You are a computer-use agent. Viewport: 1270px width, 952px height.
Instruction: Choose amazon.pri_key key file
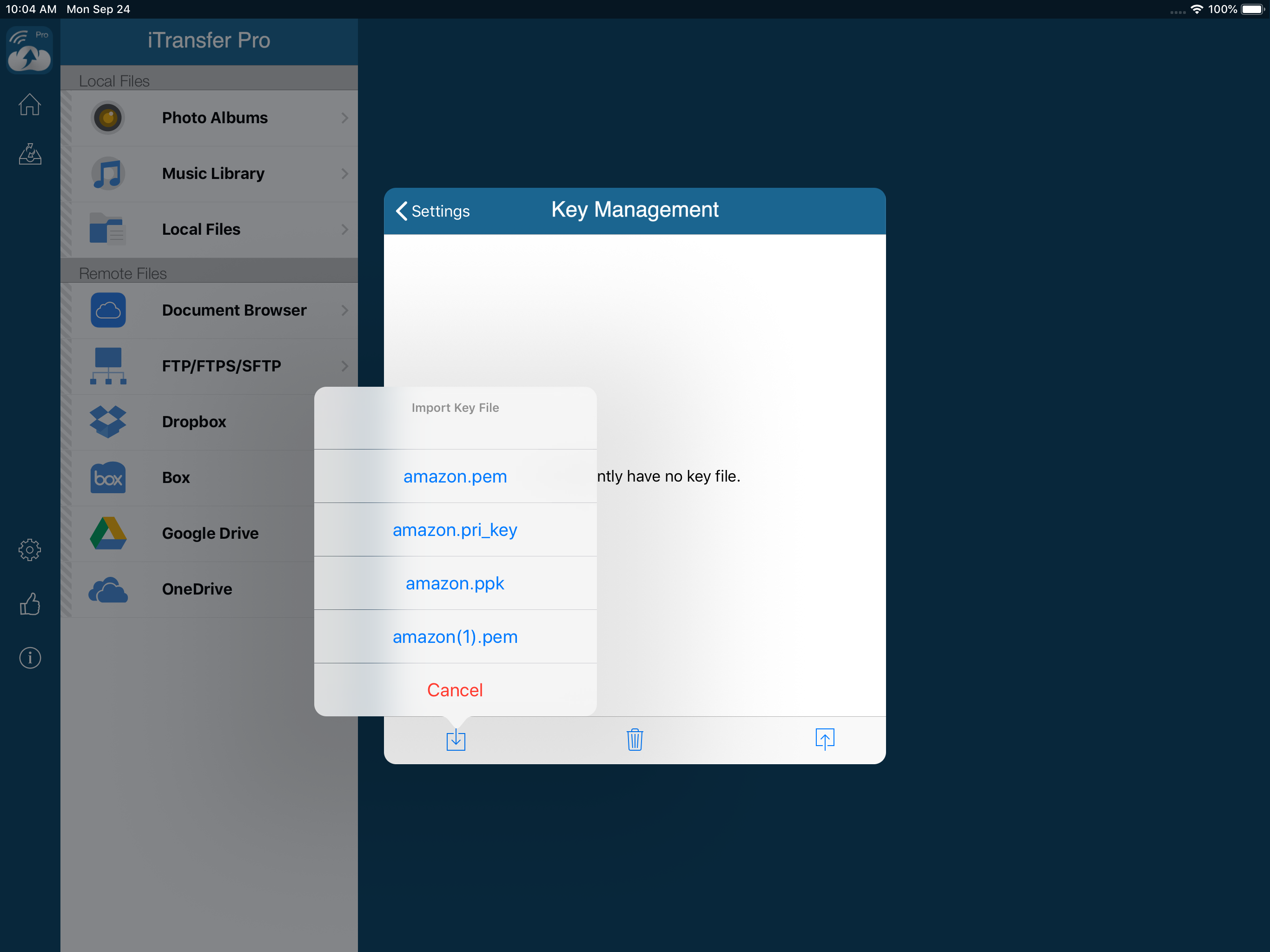(455, 529)
